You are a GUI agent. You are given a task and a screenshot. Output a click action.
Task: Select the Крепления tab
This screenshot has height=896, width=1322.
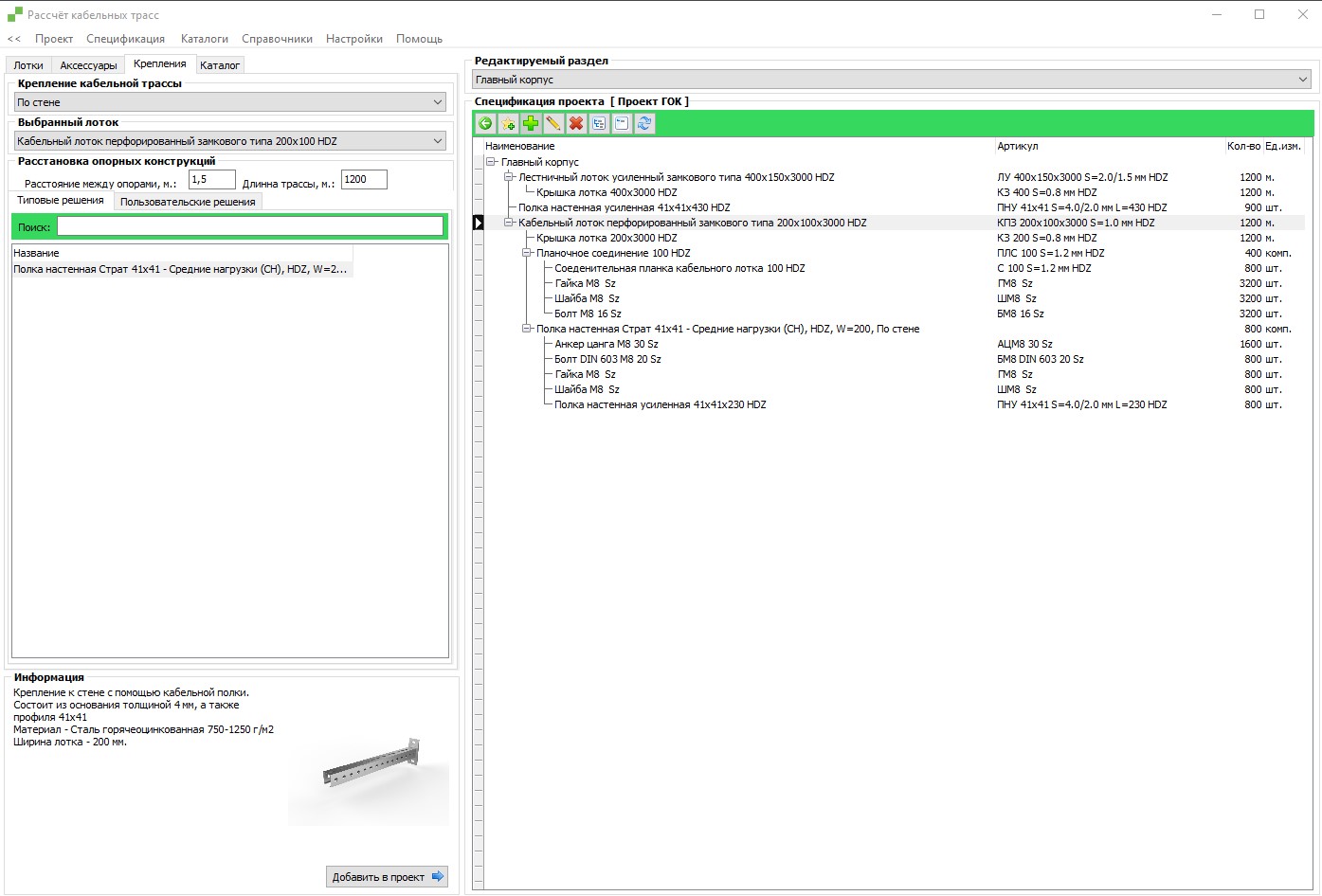click(x=160, y=63)
